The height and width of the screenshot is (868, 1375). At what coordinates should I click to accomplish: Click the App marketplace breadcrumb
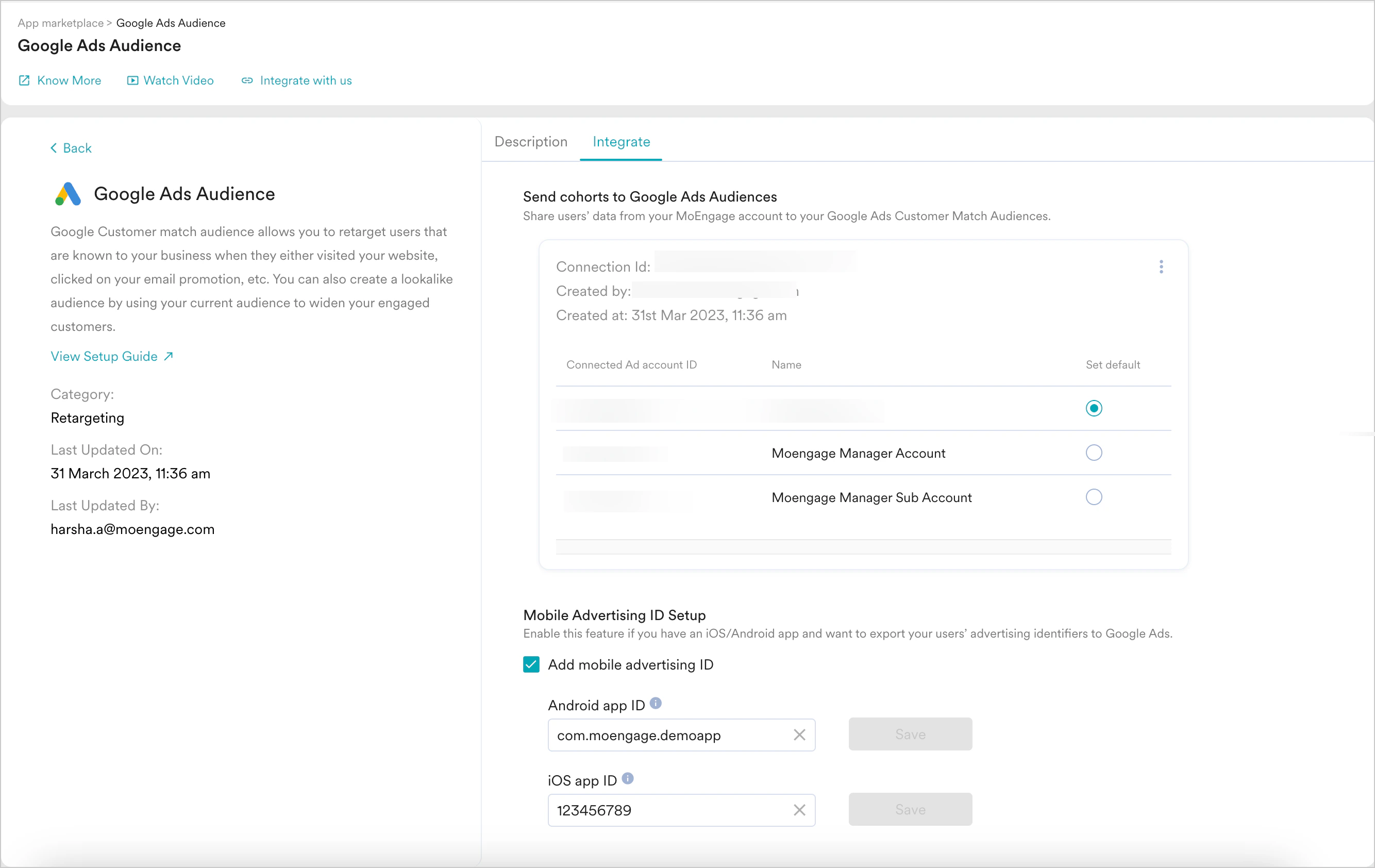60,23
